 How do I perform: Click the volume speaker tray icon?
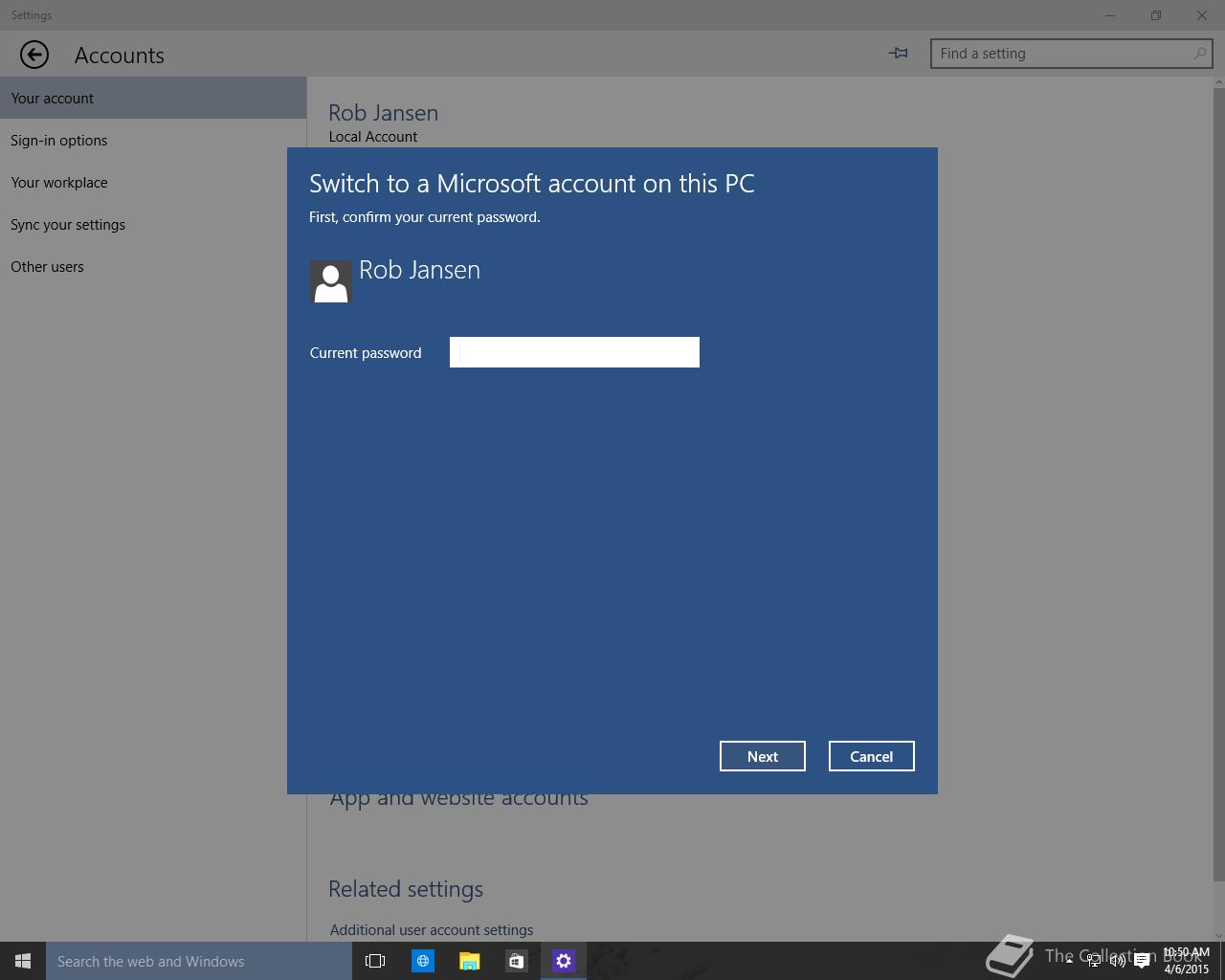[1117, 961]
